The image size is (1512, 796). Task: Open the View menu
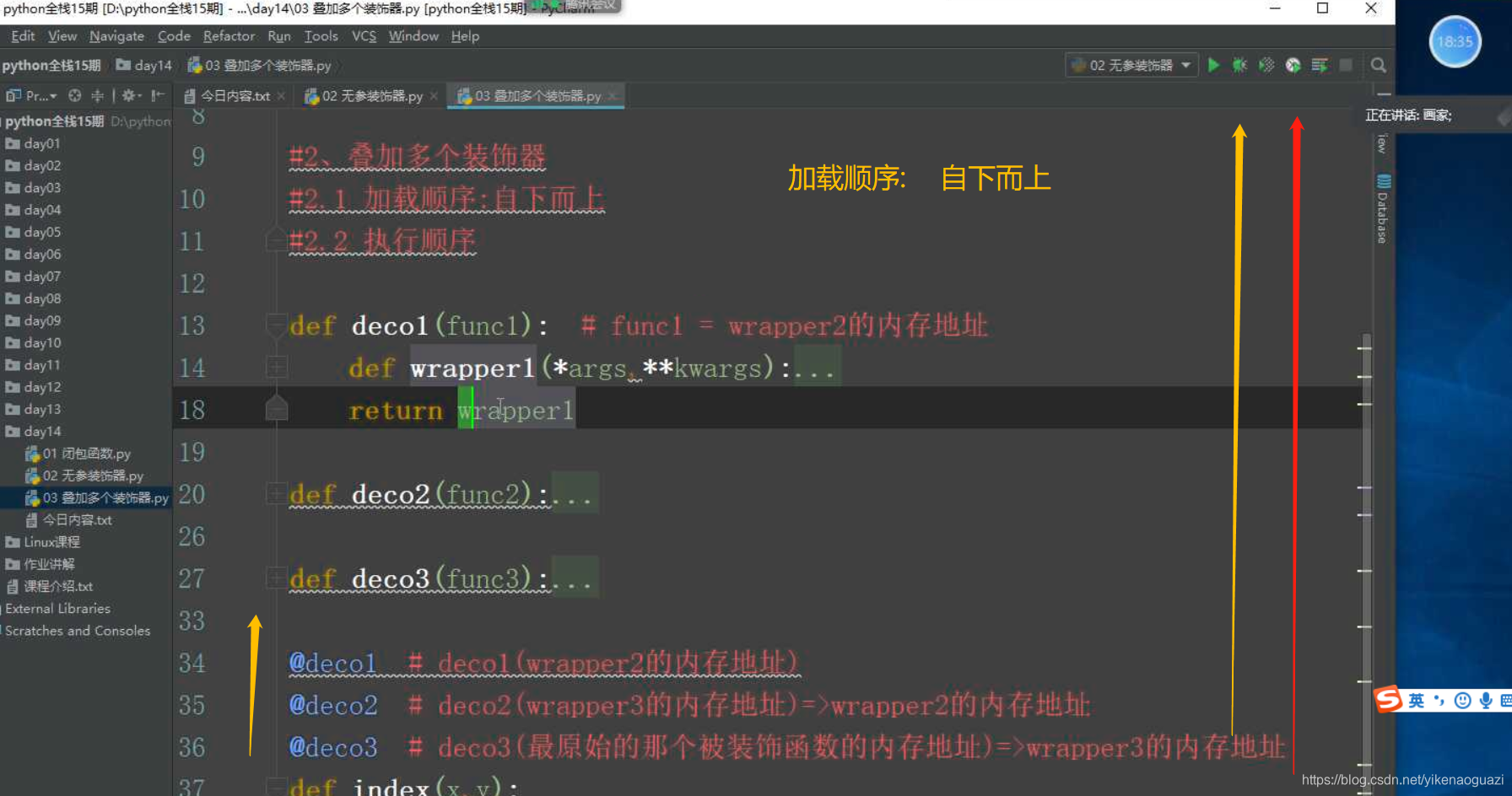click(62, 36)
